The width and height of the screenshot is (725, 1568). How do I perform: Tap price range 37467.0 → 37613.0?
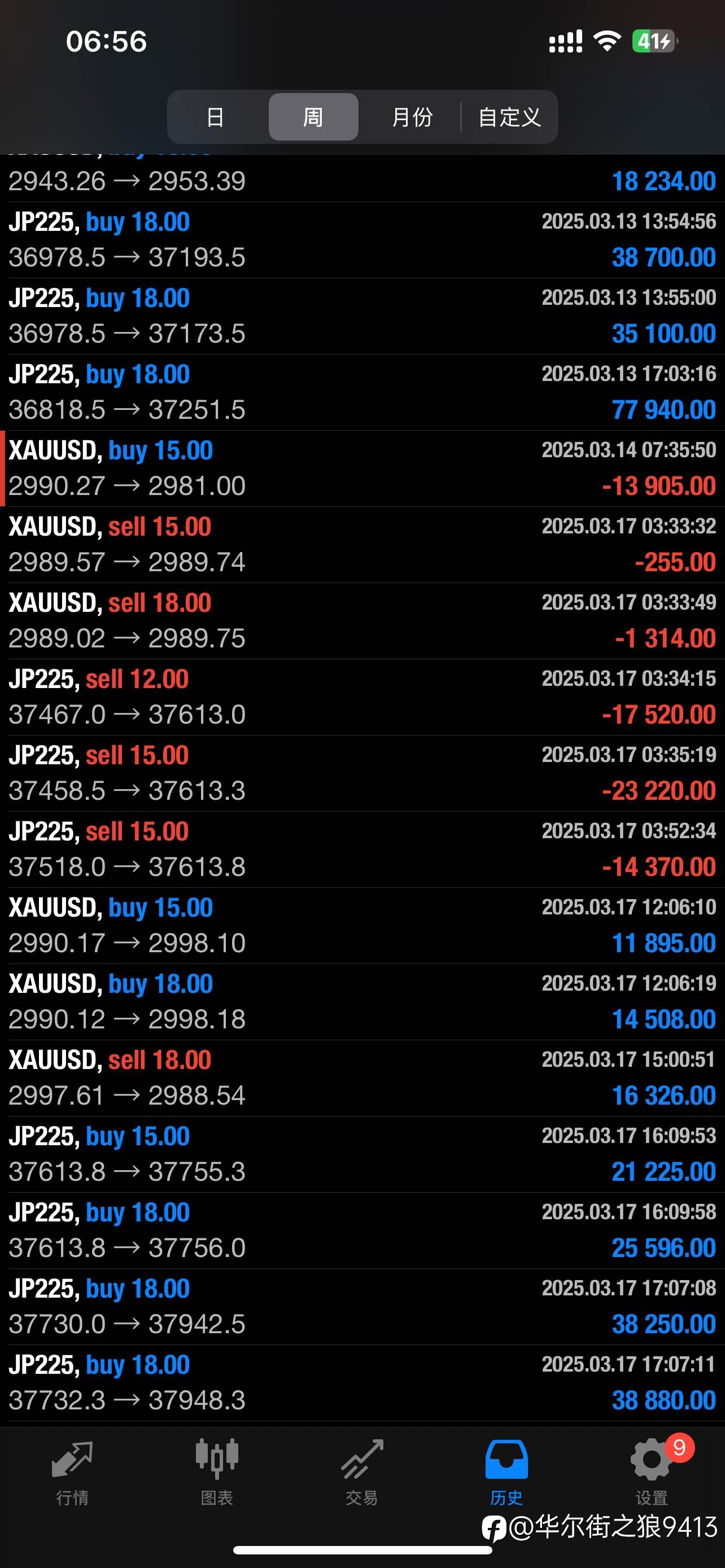[127, 715]
